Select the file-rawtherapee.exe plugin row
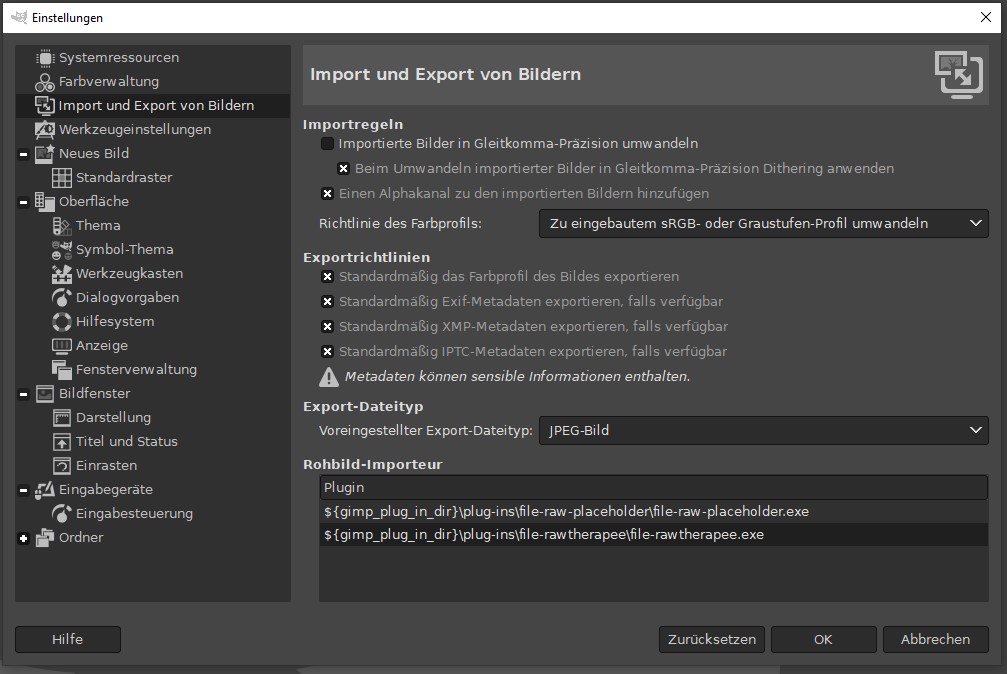 coord(544,535)
